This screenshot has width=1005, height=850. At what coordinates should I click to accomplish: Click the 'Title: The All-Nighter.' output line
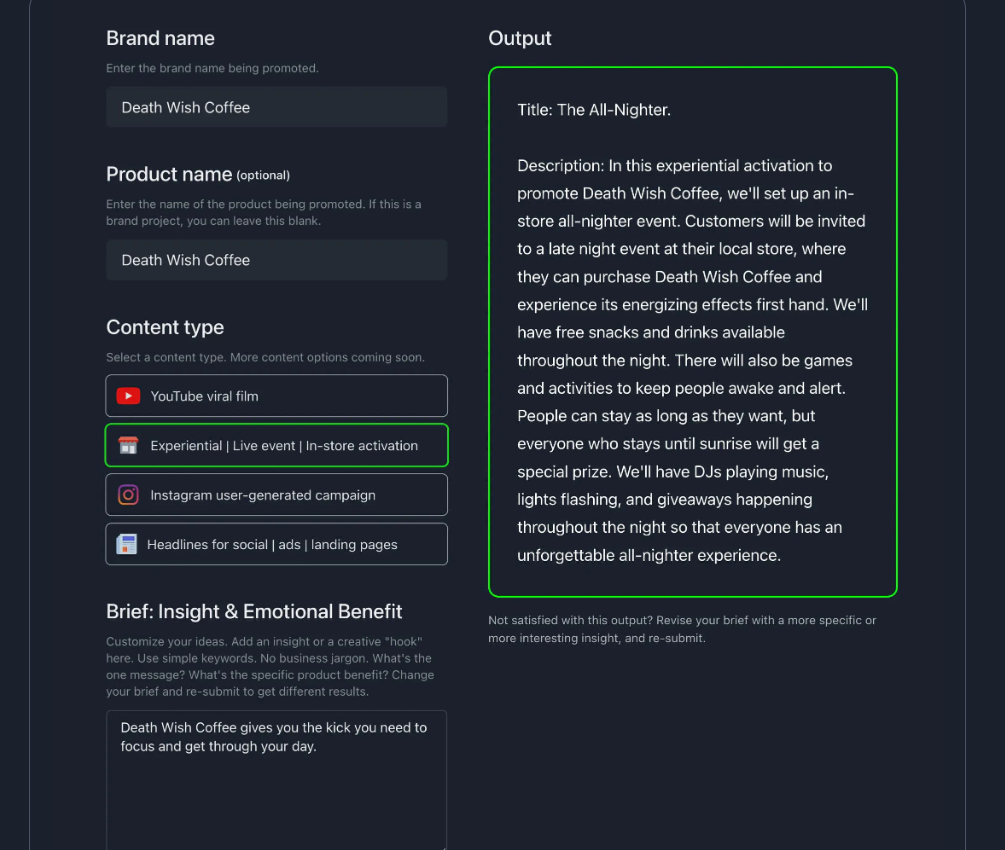pyautogui.click(x=594, y=110)
